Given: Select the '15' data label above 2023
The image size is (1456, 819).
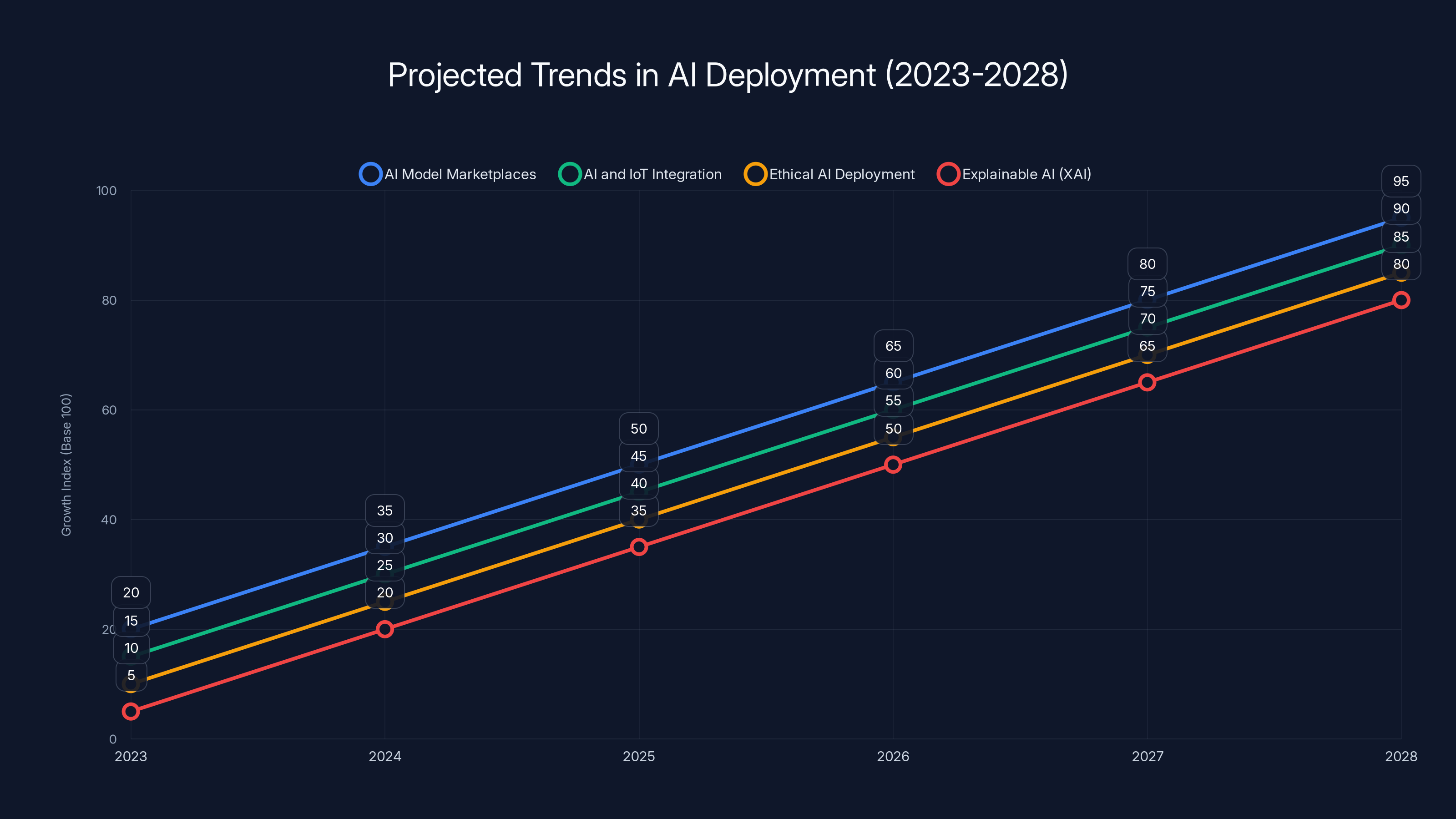Looking at the screenshot, I should point(131,621).
